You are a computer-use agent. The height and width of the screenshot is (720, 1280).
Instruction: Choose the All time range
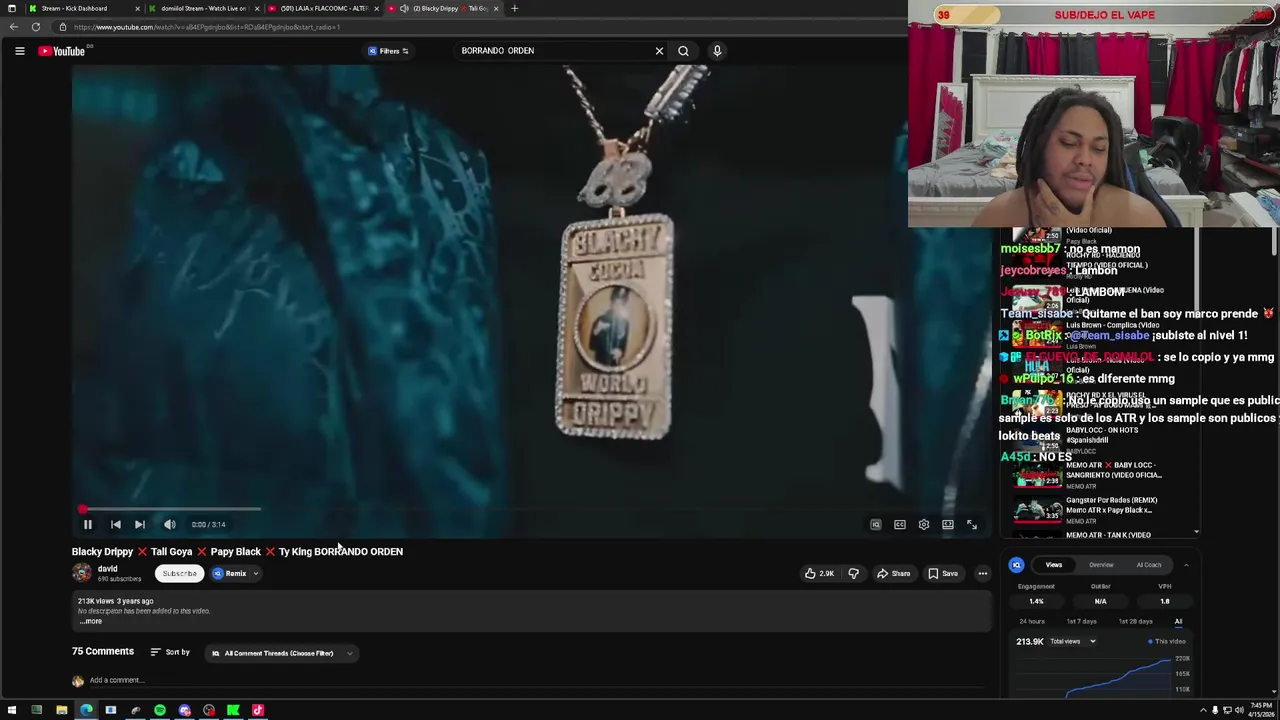pyautogui.click(x=1178, y=621)
